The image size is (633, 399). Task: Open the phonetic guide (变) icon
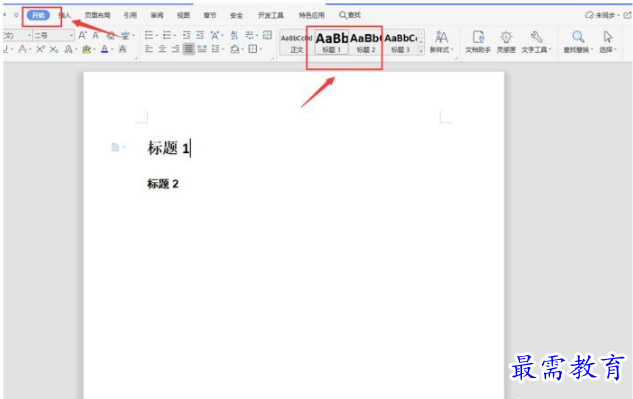pos(126,36)
